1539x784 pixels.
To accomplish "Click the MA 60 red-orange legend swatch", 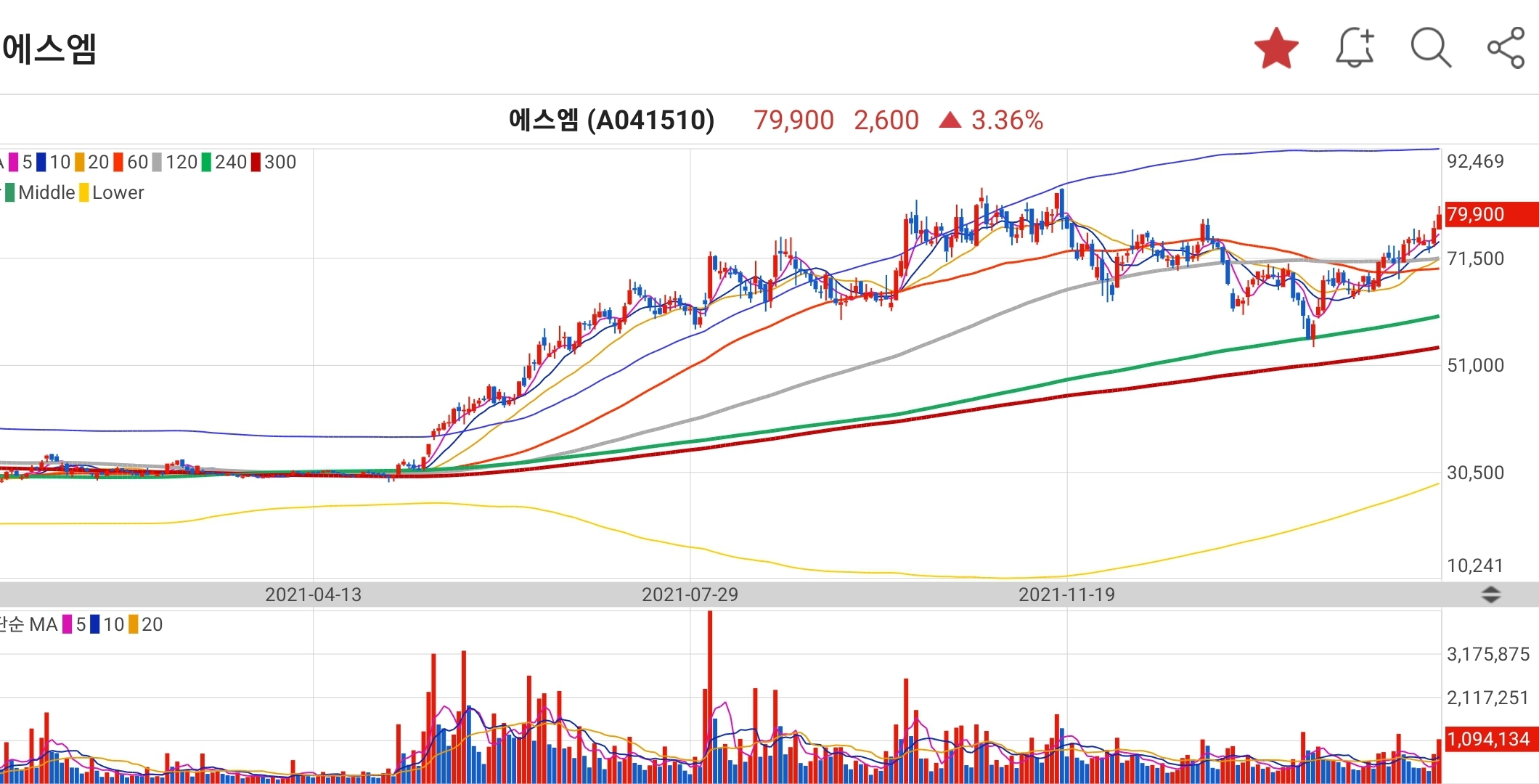I will pos(118,162).
